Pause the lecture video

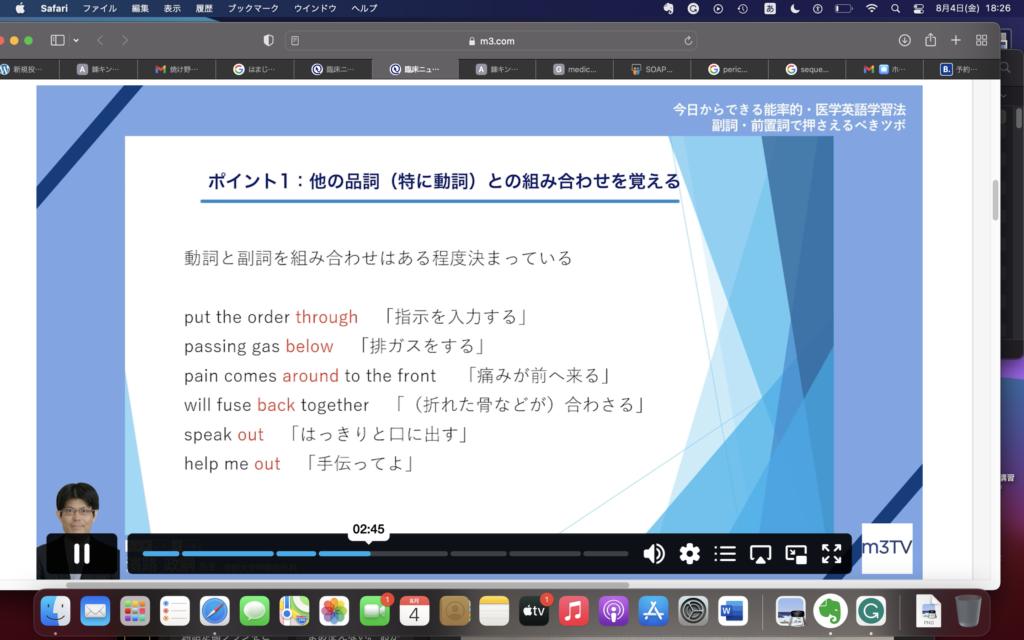click(81, 554)
